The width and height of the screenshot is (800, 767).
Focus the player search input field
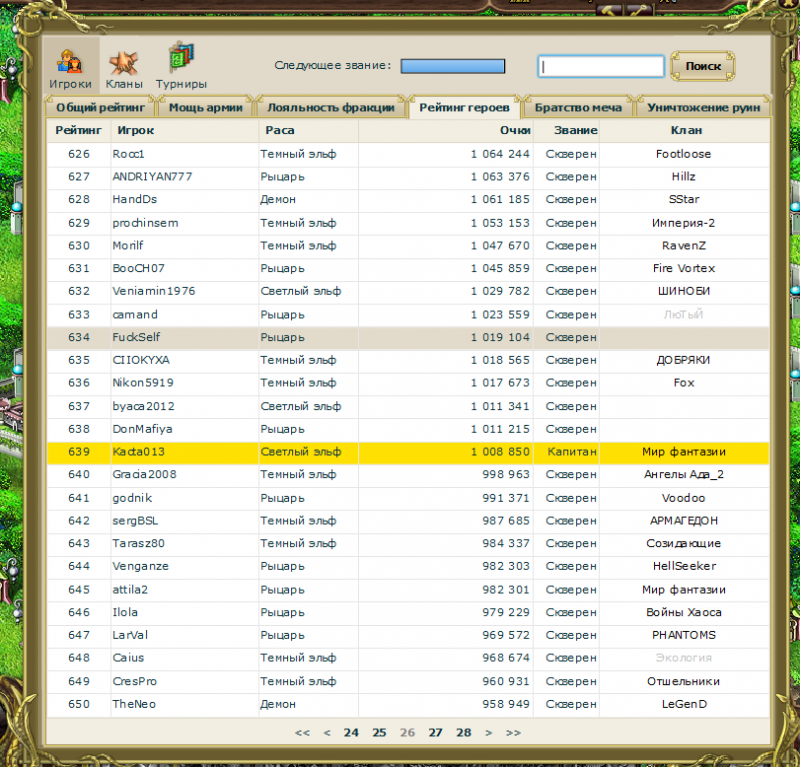click(x=601, y=66)
